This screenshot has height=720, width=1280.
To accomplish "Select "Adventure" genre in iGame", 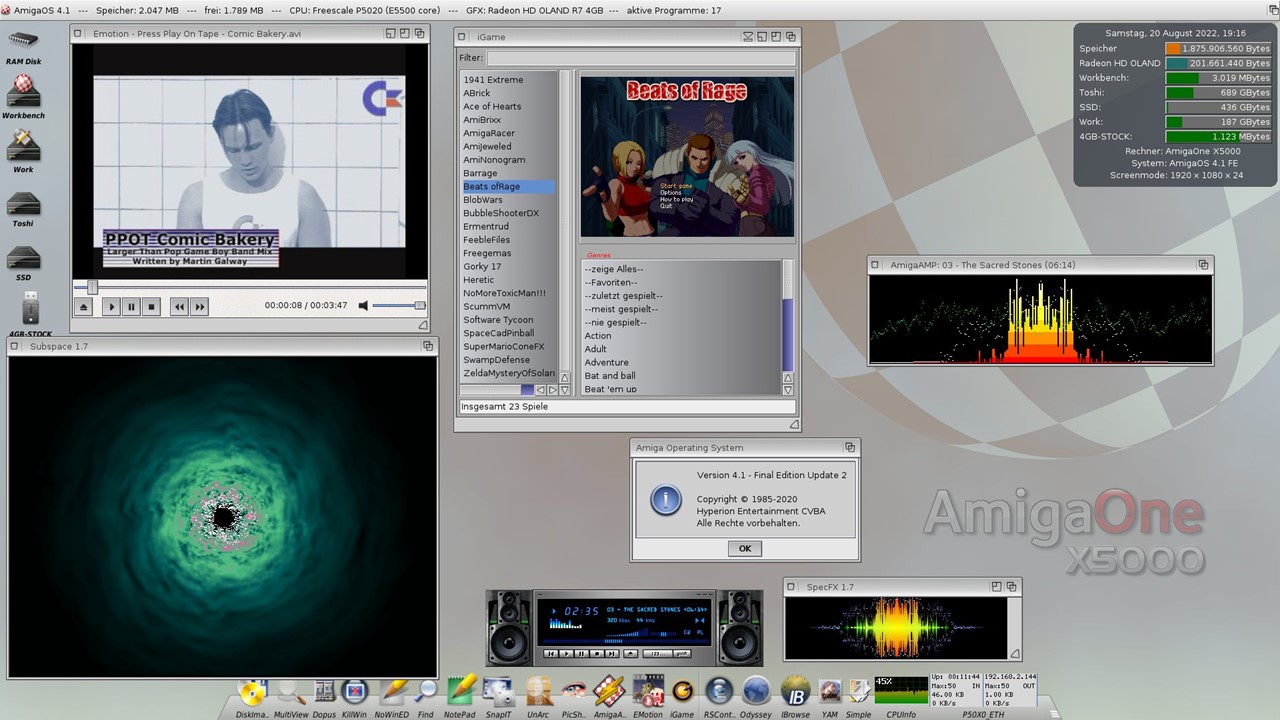I will click(x=606, y=362).
